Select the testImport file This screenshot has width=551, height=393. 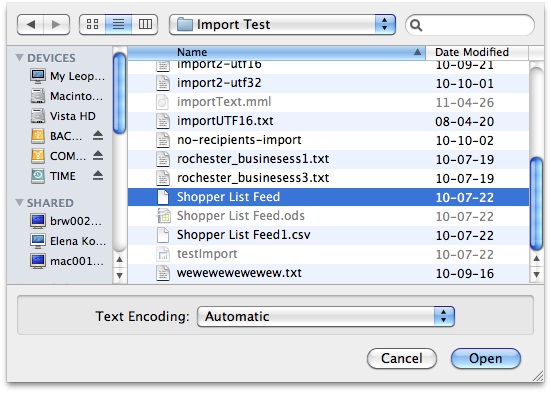328,254
